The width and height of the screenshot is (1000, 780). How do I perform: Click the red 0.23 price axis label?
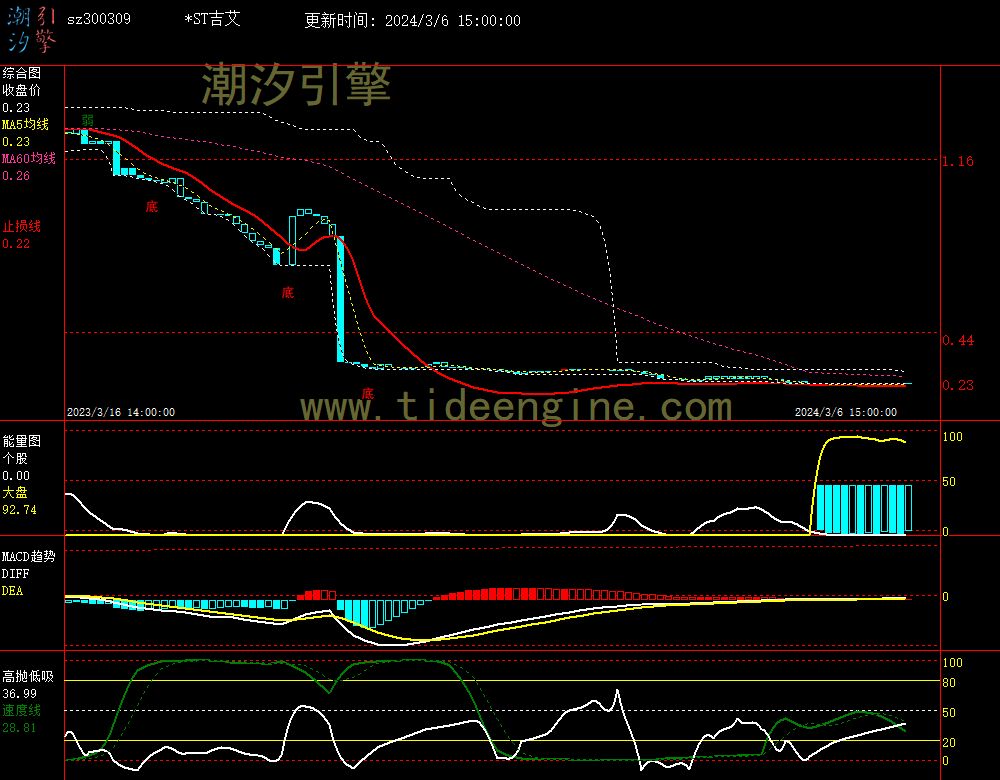pyautogui.click(x=958, y=385)
